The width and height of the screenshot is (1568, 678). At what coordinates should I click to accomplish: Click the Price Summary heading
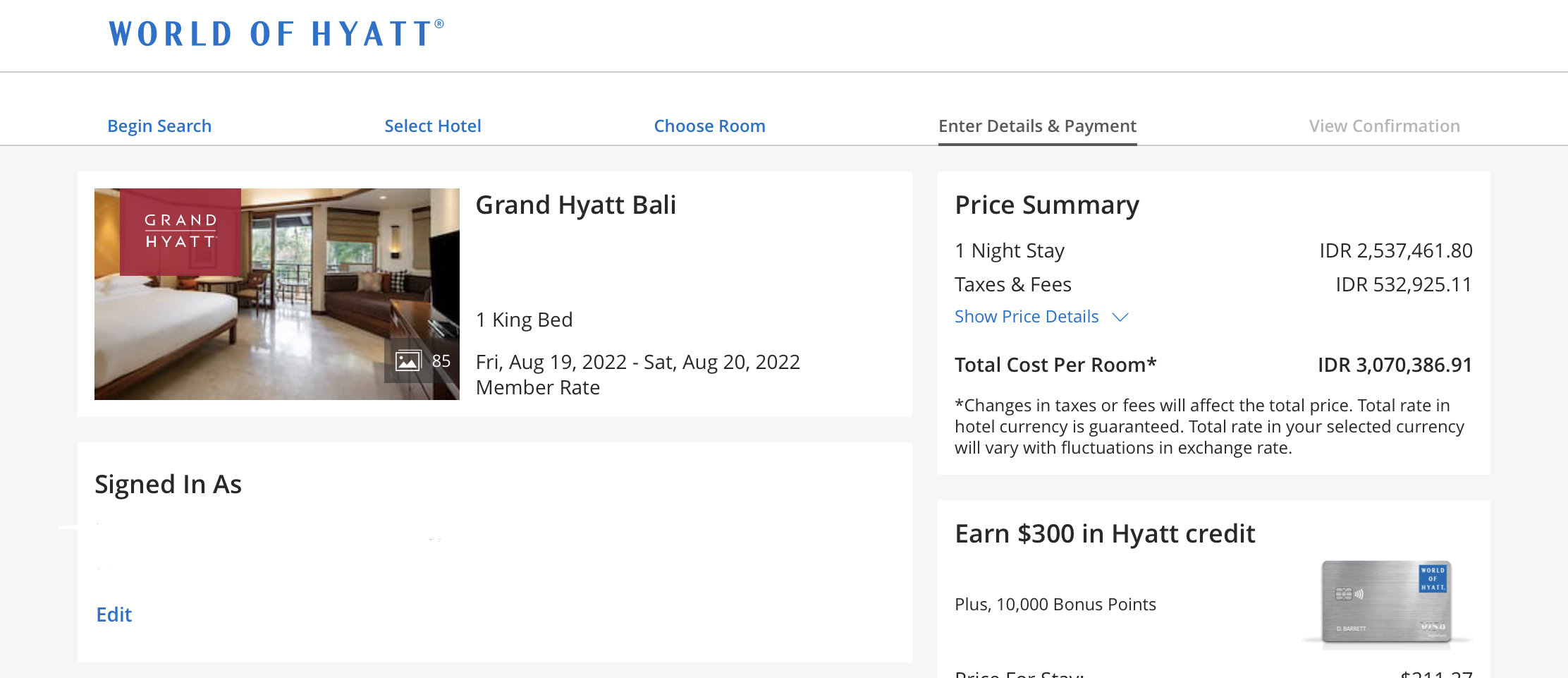click(1047, 205)
